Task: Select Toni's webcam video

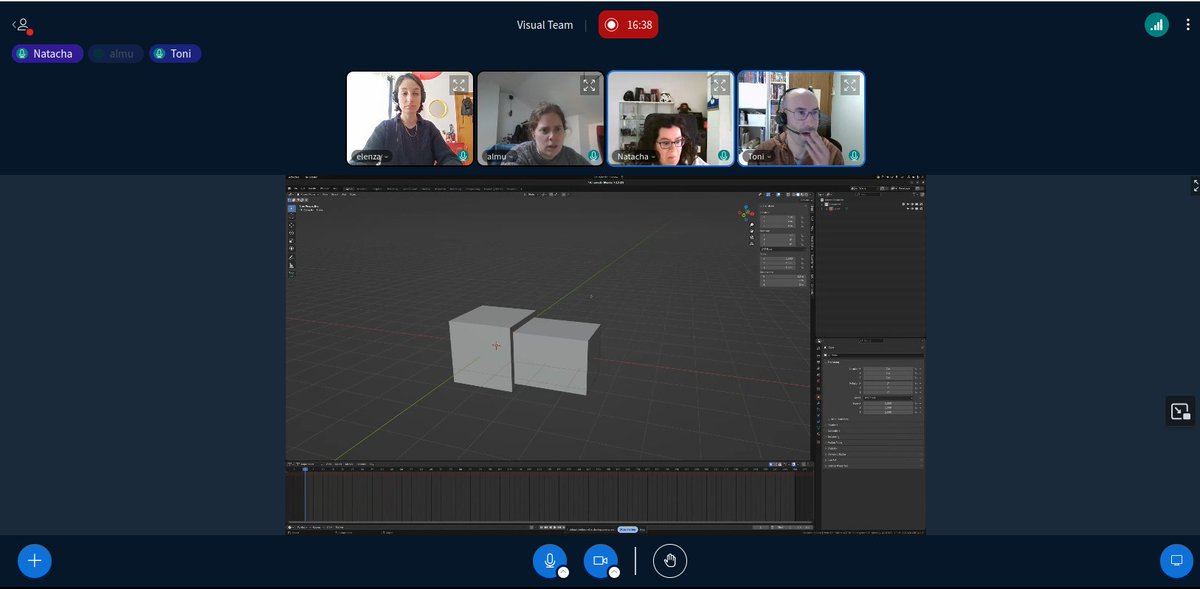Action: (x=801, y=118)
